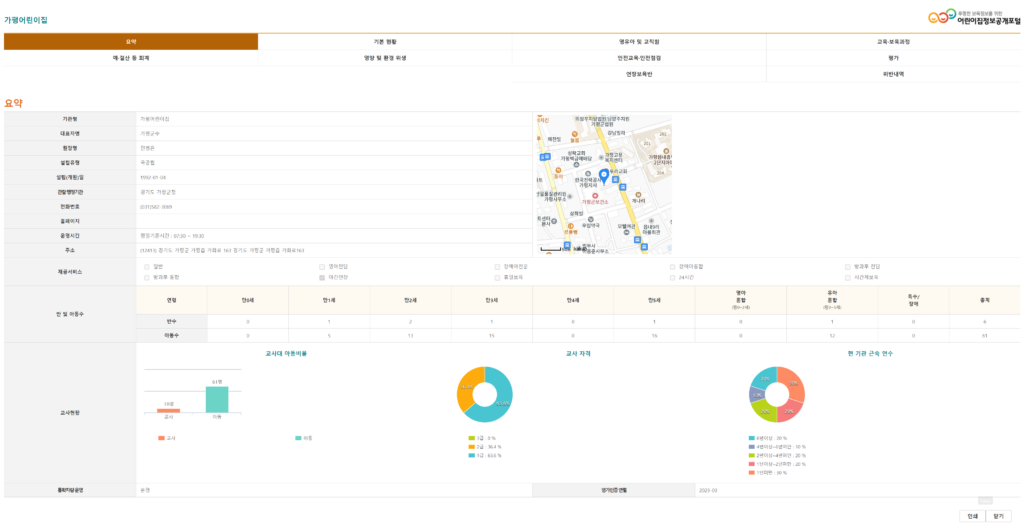
Task: Click the 아동 legend marker under bar chart
Action: point(299,438)
